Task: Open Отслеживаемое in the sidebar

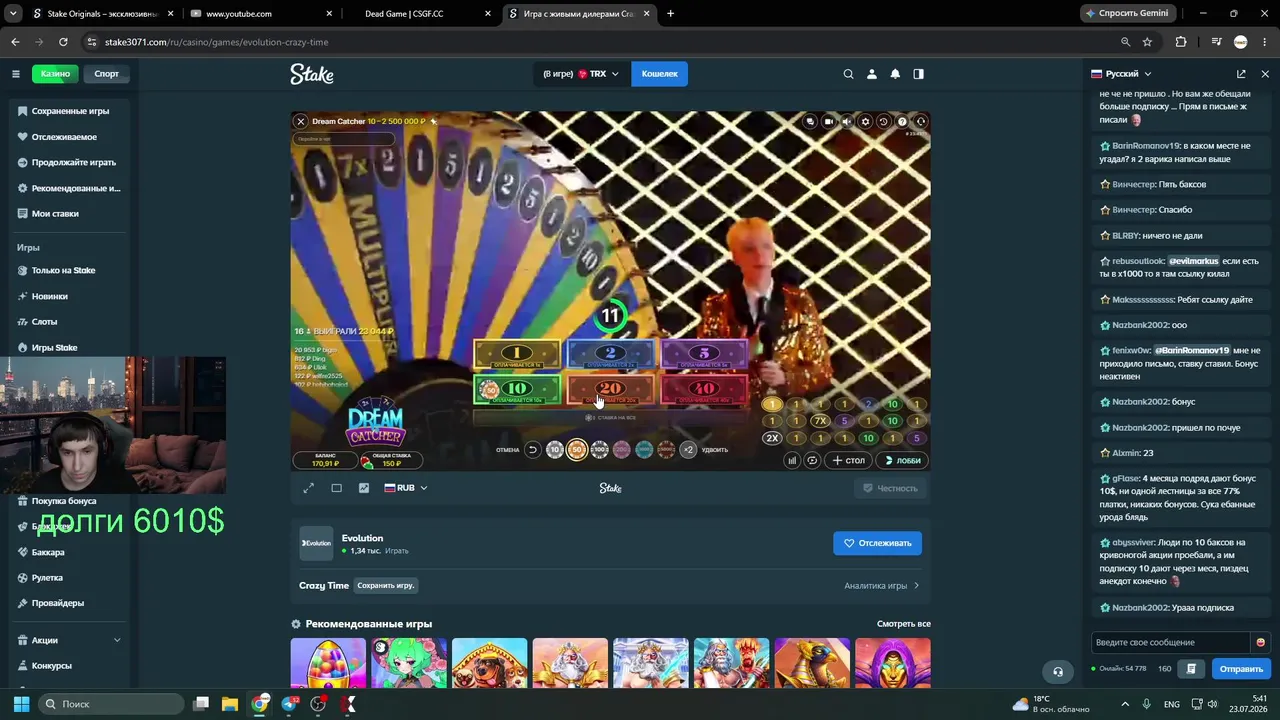Action: [x=70, y=137]
